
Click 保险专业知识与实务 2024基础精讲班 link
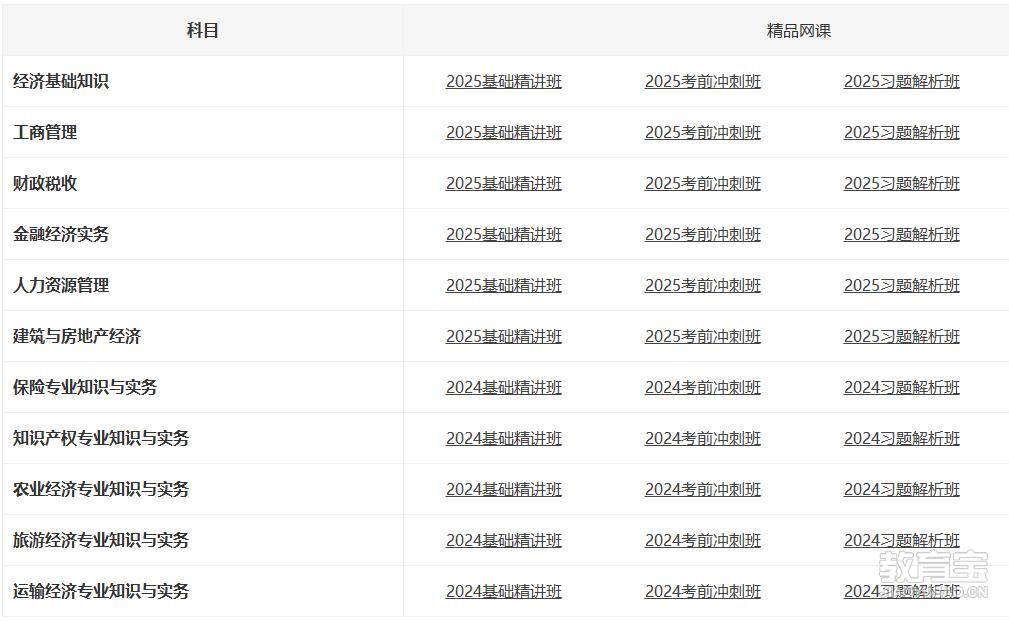coord(503,388)
